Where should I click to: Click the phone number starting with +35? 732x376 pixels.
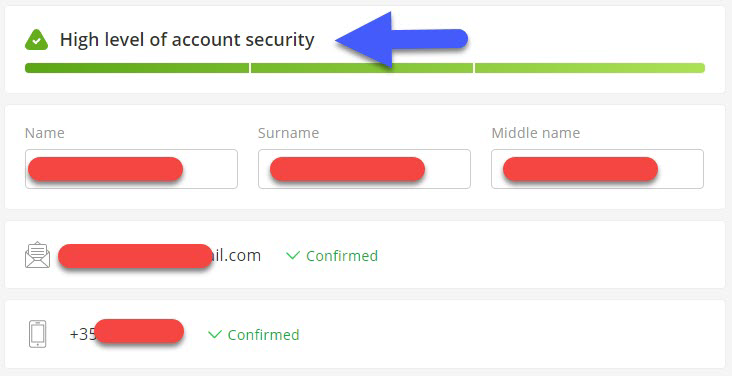pos(127,334)
